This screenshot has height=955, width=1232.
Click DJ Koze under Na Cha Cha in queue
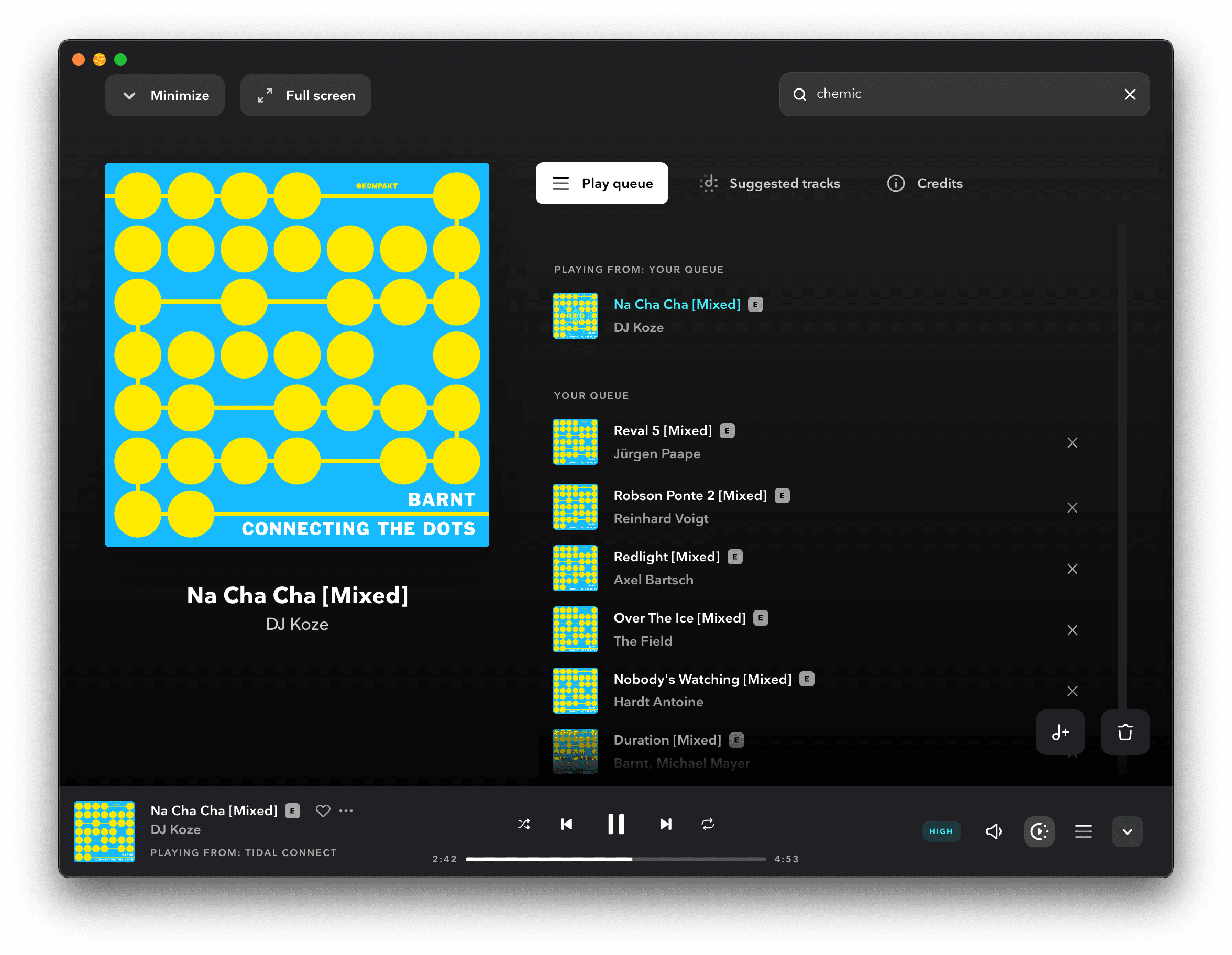click(639, 328)
